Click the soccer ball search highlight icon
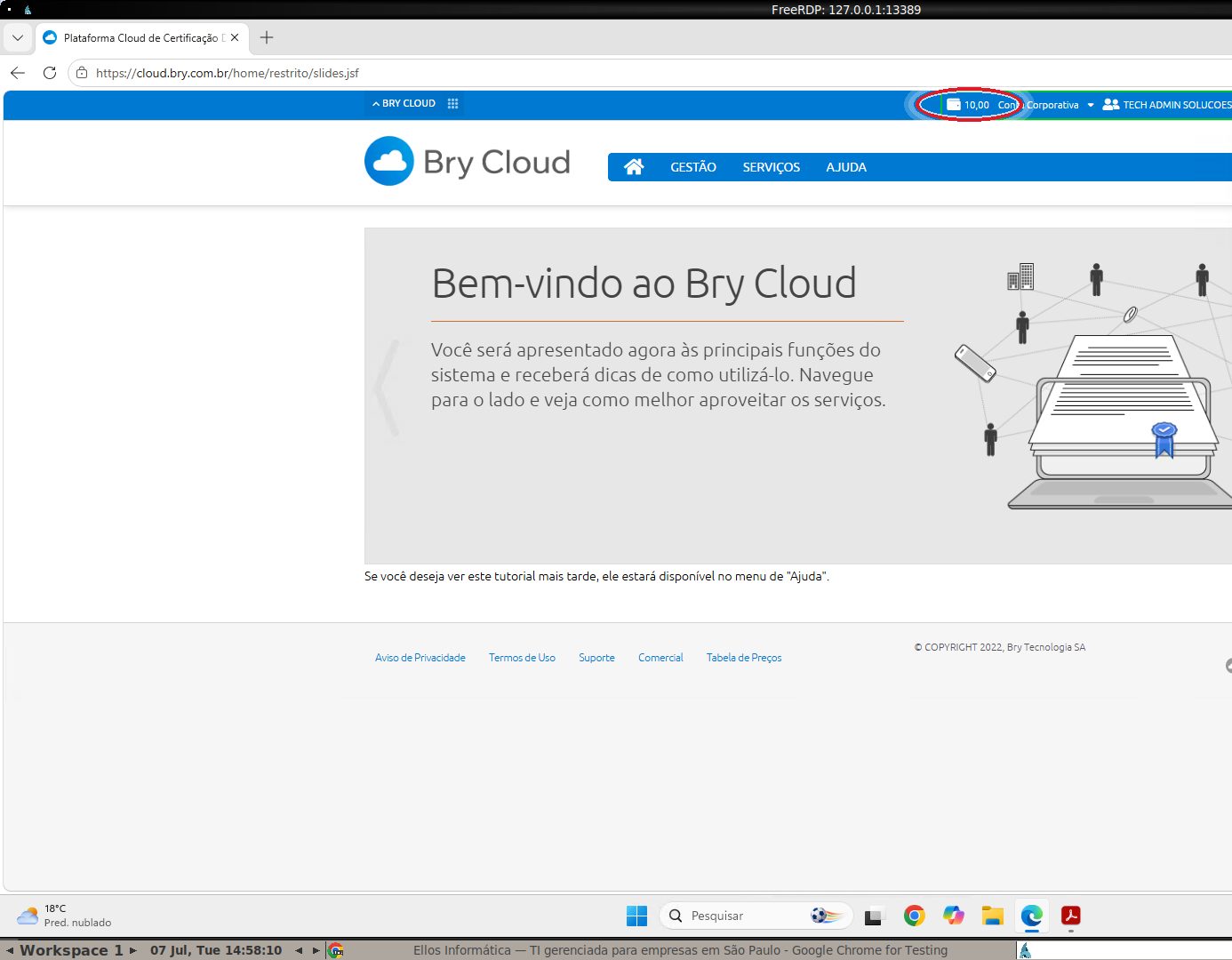The image size is (1232, 960). (826, 916)
